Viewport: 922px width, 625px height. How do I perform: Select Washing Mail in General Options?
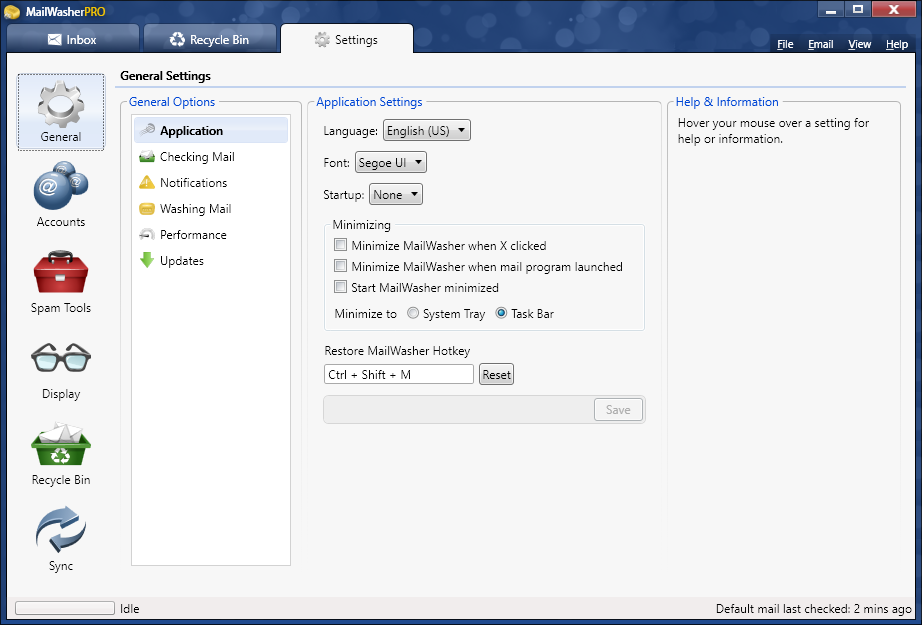click(x=211, y=209)
